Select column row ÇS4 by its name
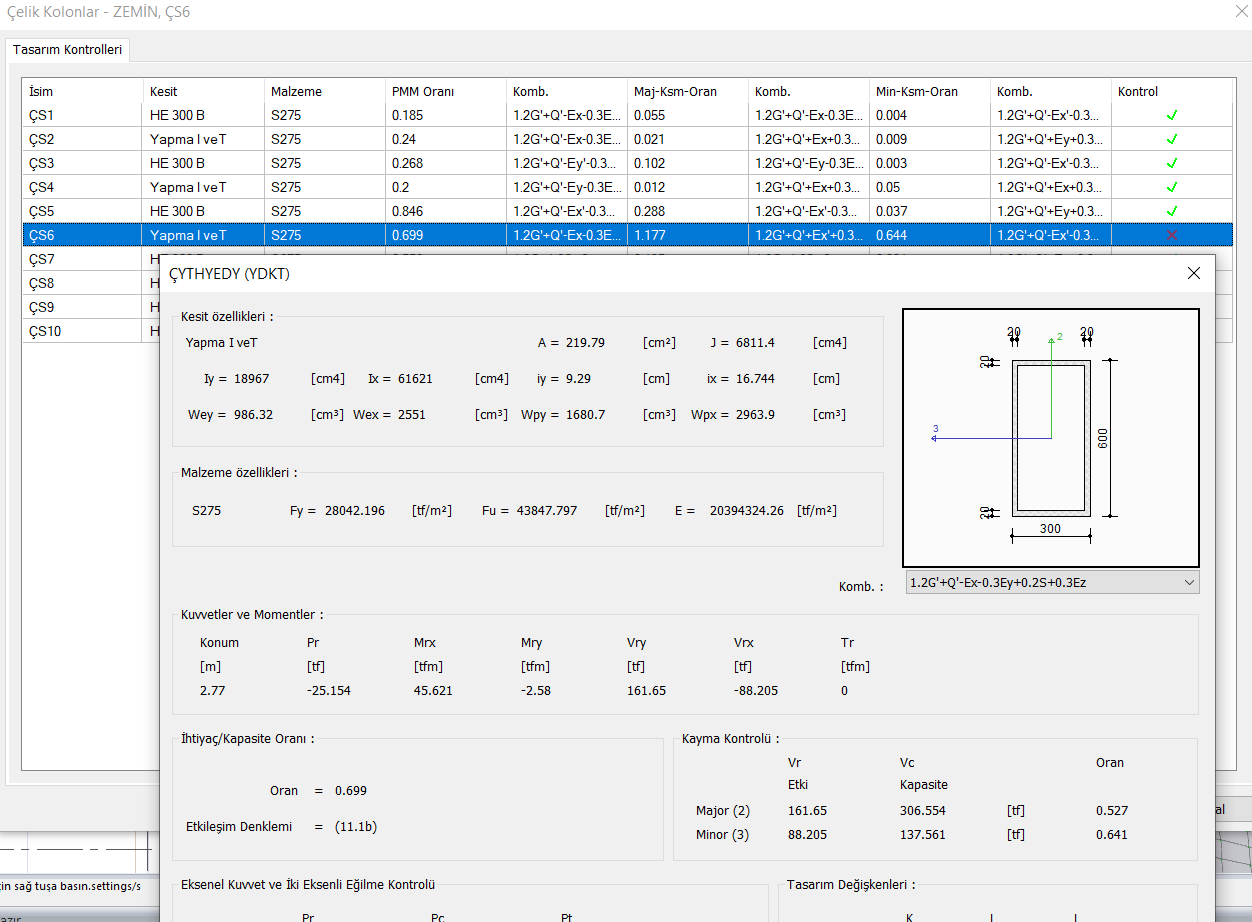This screenshot has height=922, width=1252. (42, 187)
